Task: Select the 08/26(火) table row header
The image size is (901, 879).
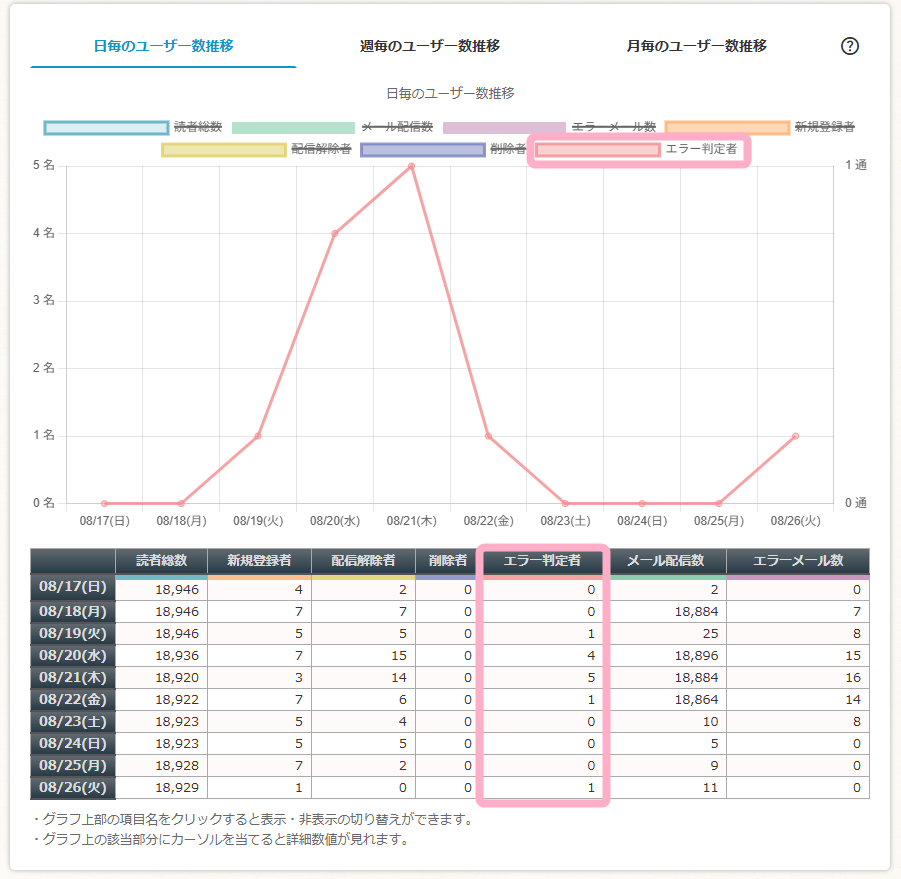Action: pos(73,787)
